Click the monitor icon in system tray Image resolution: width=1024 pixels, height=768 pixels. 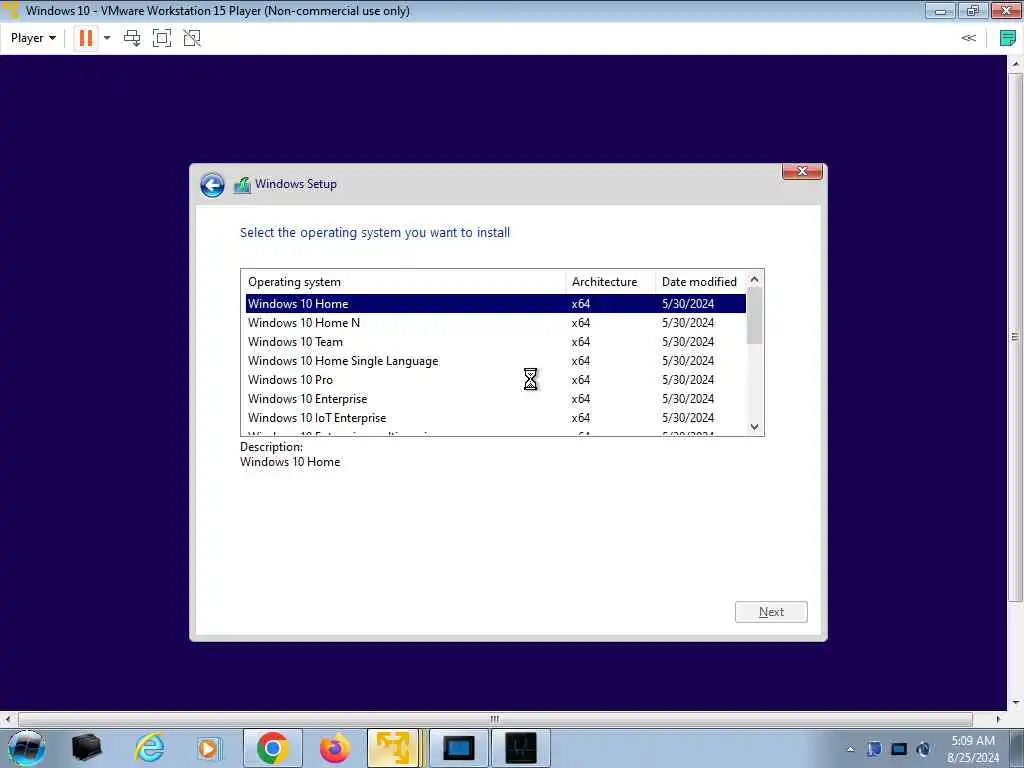tap(899, 749)
